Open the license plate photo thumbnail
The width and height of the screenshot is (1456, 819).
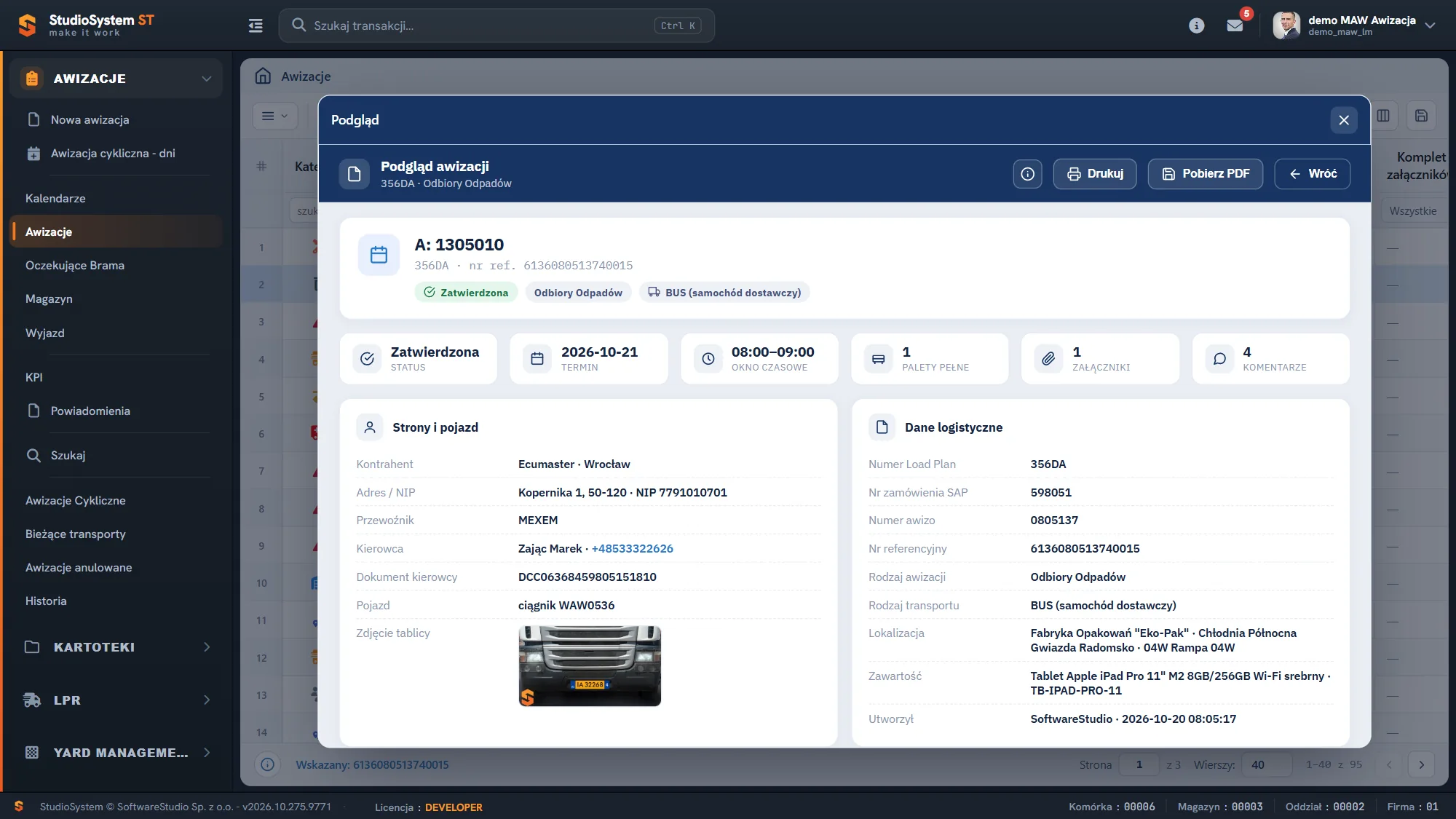pyautogui.click(x=590, y=666)
